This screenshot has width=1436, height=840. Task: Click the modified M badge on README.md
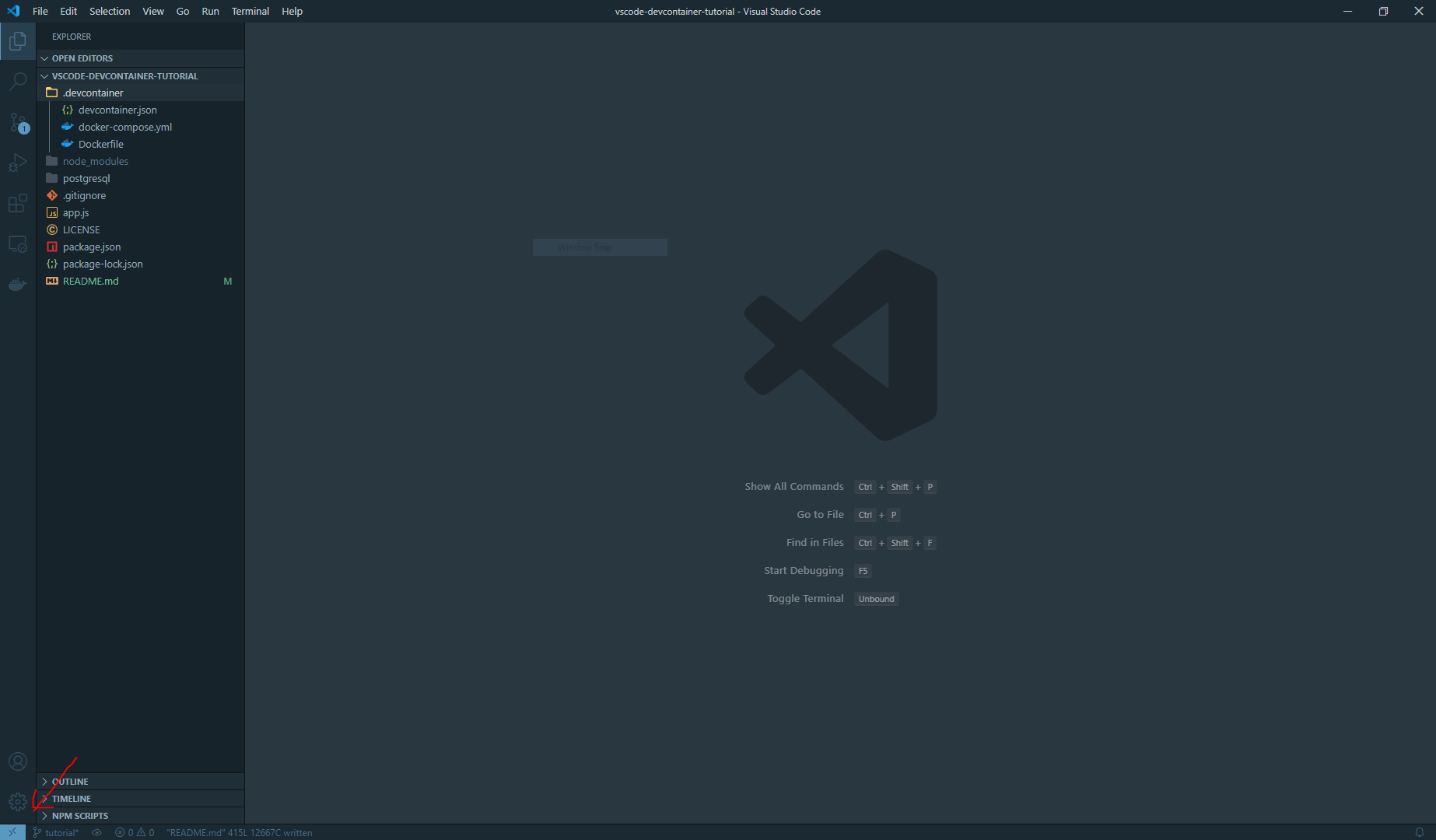[228, 282]
